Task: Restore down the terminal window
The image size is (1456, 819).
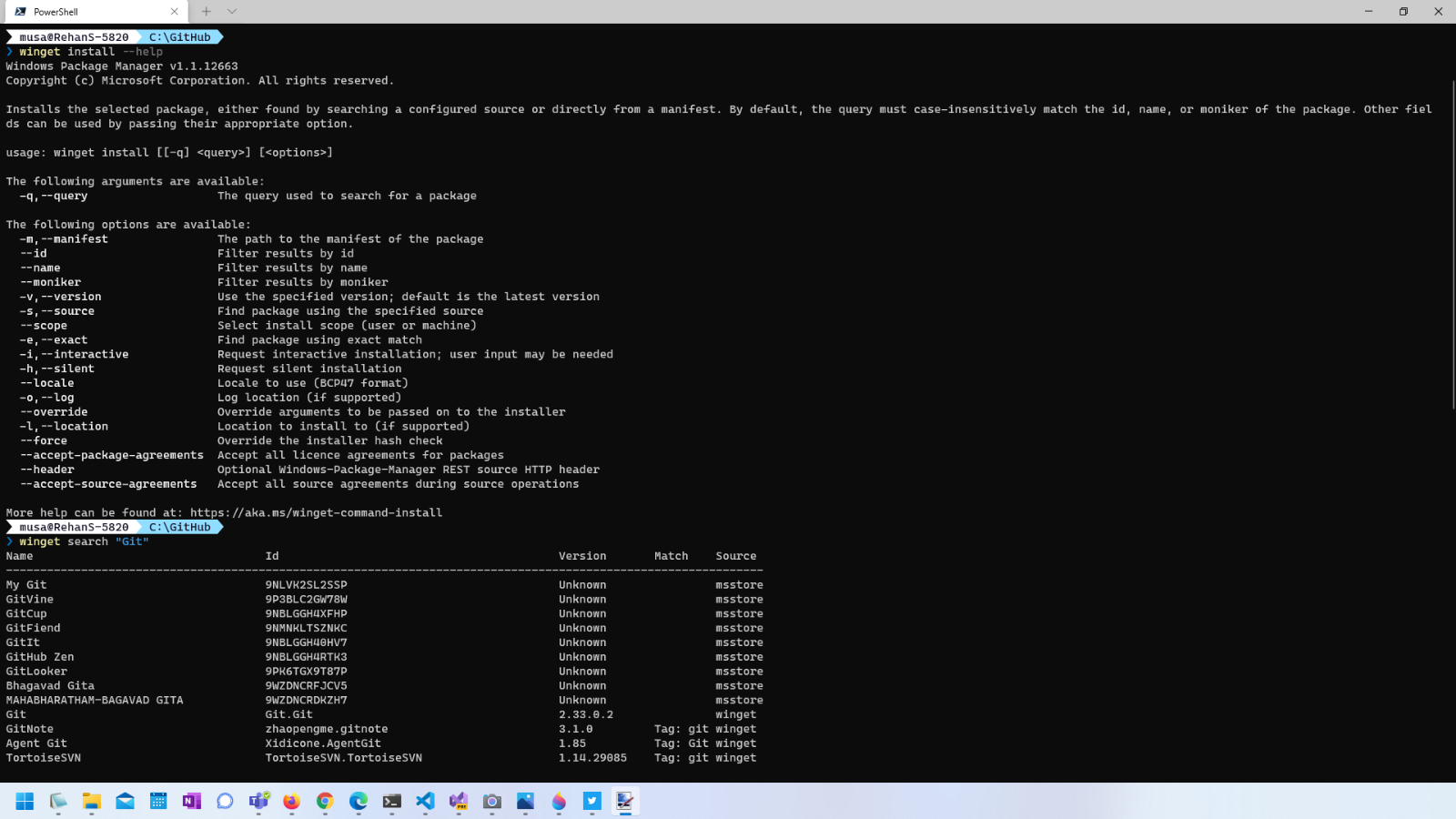Action: pyautogui.click(x=1403, y=12)
